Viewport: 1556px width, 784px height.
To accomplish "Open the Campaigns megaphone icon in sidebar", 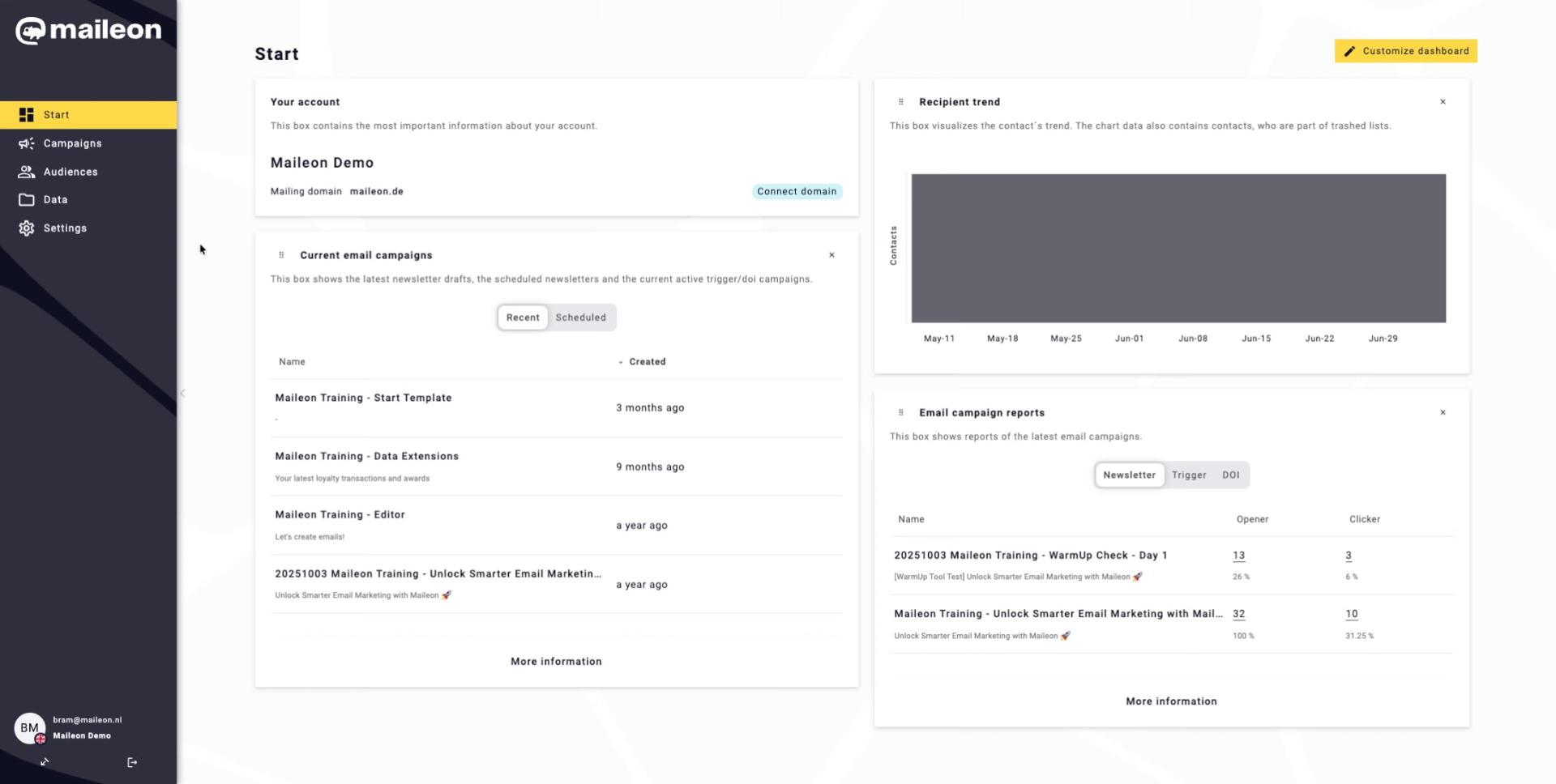I will 27,143.
